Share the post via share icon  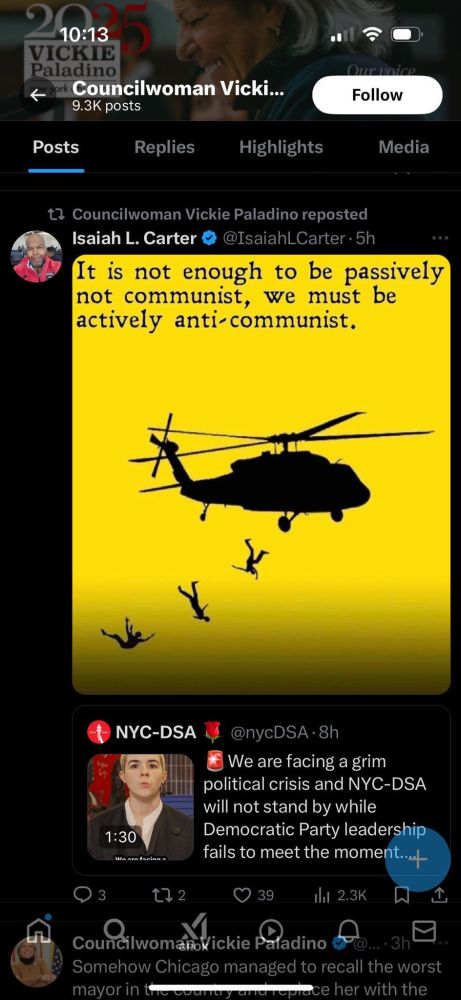click(x=439, y=895)
